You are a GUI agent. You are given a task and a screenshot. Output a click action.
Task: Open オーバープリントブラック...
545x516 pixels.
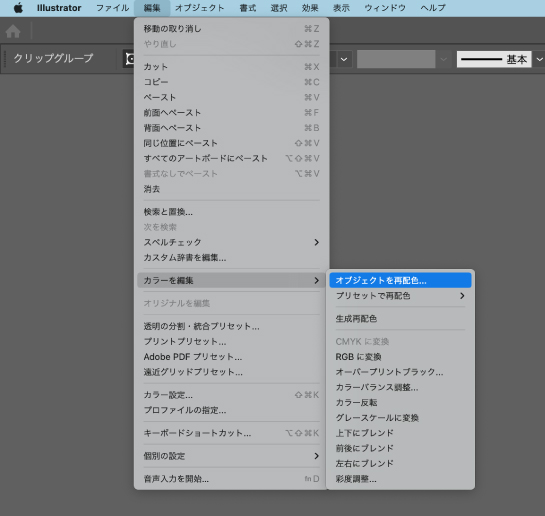click(400, 372)
